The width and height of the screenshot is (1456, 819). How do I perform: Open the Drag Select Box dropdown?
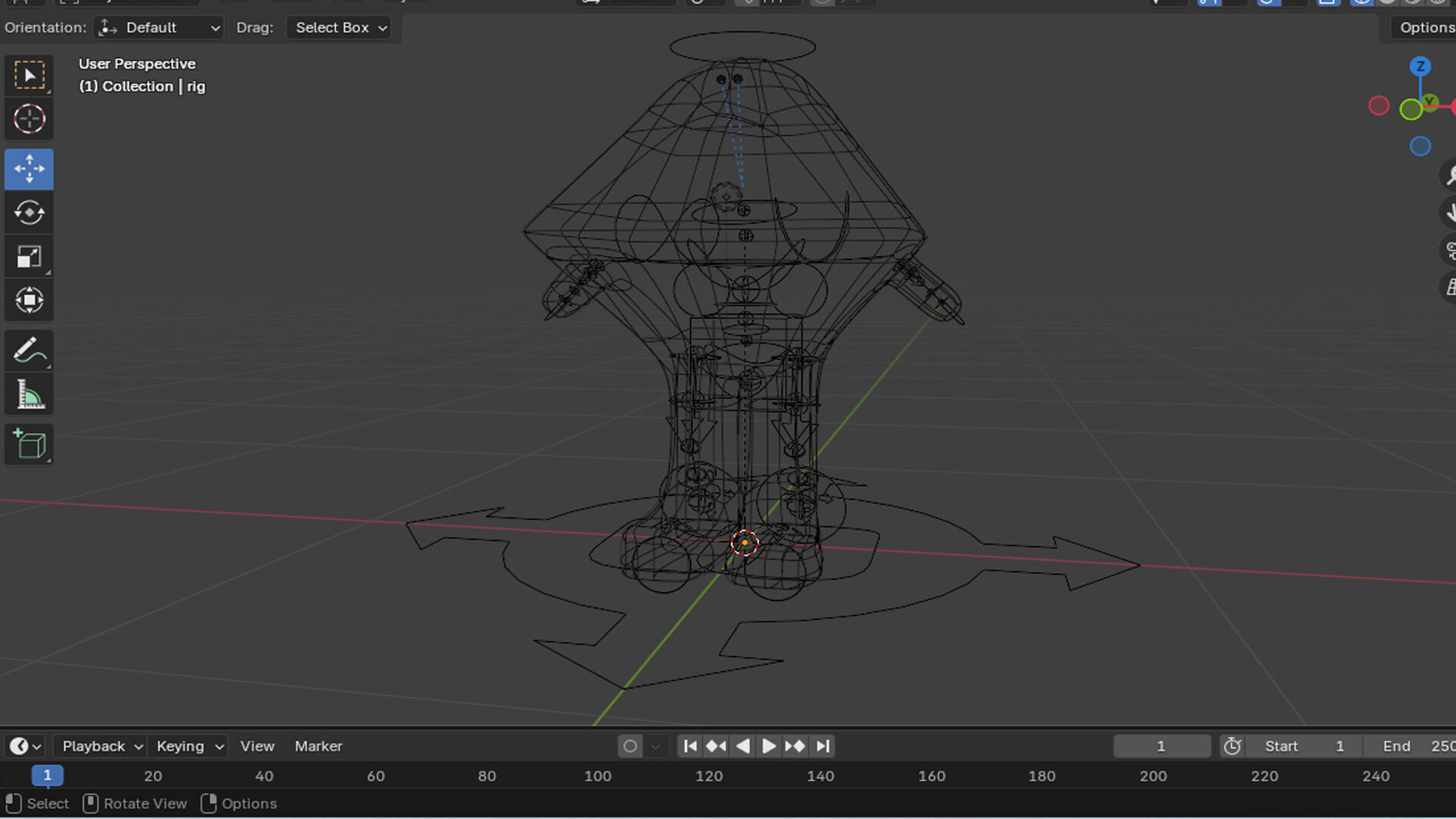(340, 28)
